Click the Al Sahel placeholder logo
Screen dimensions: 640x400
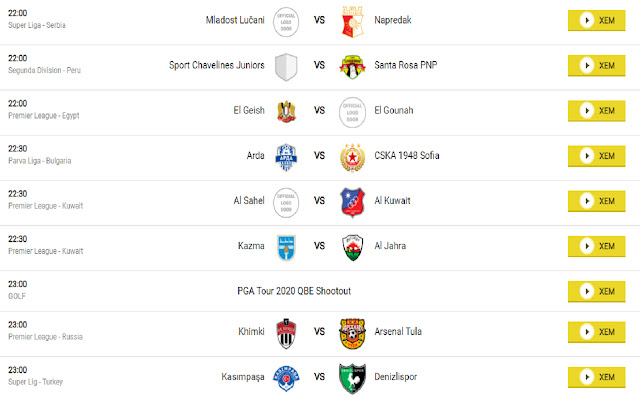286,202
